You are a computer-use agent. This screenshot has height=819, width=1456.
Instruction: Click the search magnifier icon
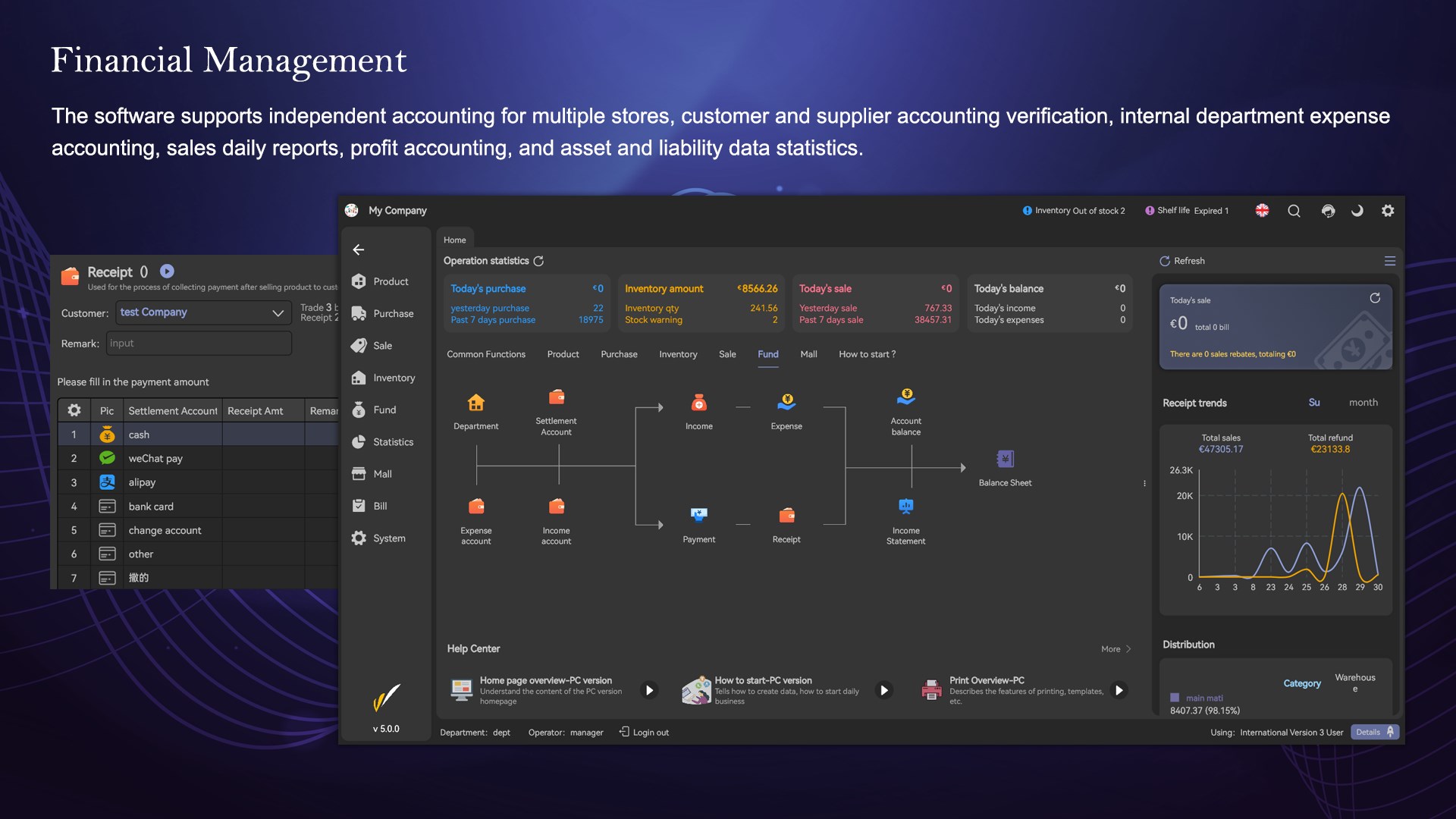point(1294,211)
